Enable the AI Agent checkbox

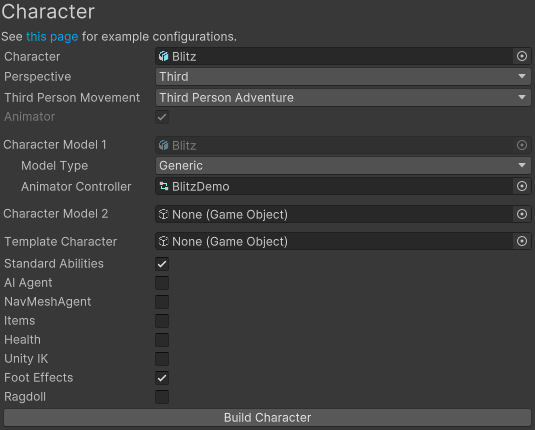(162, 283)
